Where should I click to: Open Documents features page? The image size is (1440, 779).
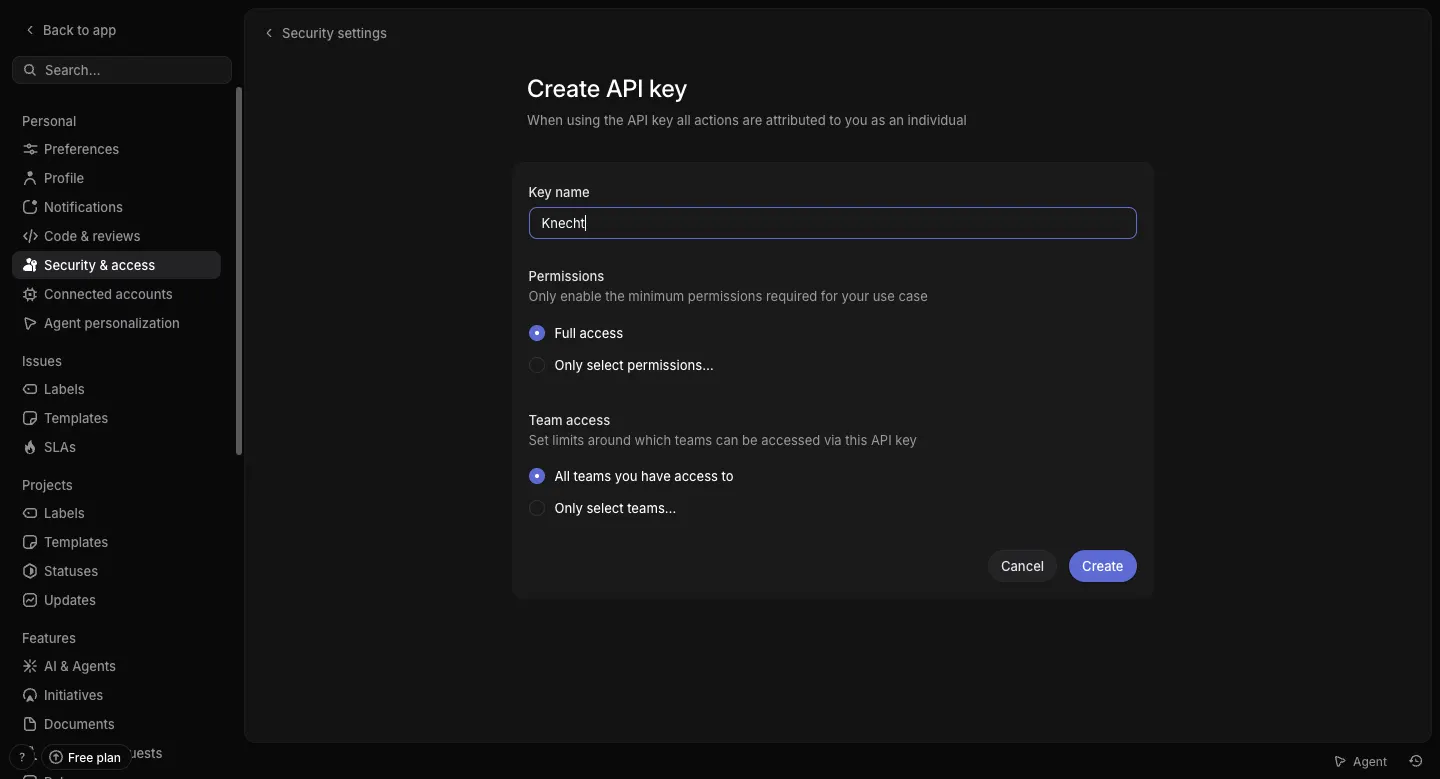(116, 724)
